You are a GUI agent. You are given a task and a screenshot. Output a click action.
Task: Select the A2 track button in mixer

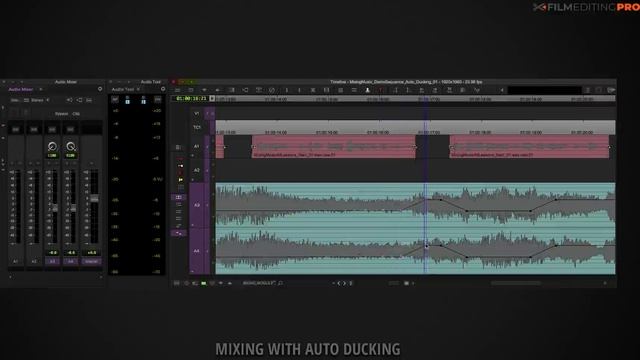point(34,261)
